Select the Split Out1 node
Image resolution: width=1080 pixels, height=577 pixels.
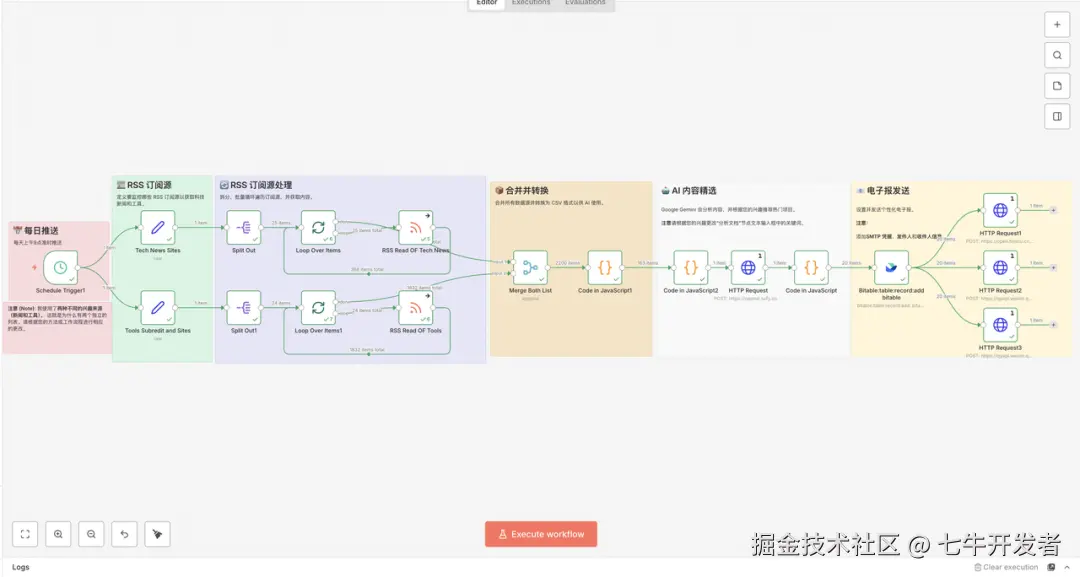click(244, 307)
